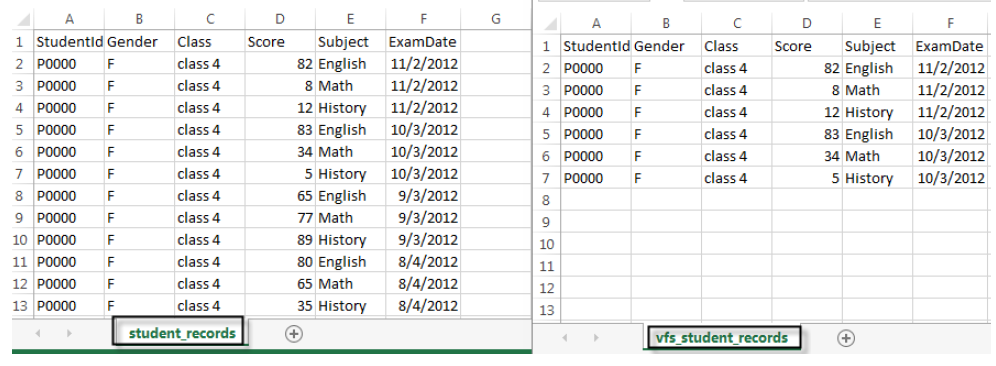Click select-all corner in right workbook
This screenshot has height=366, width=996.
click(549, 24)
